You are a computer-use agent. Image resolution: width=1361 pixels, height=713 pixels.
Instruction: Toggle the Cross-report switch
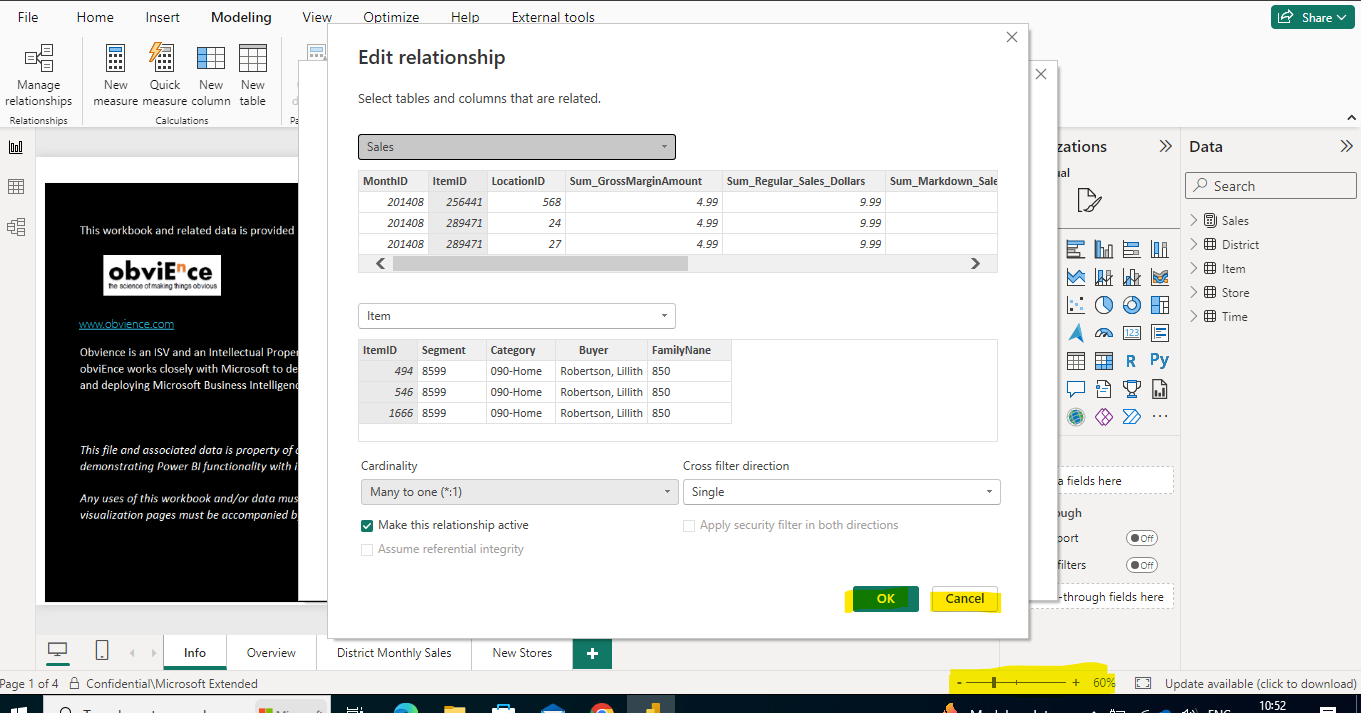[1141, 538]
